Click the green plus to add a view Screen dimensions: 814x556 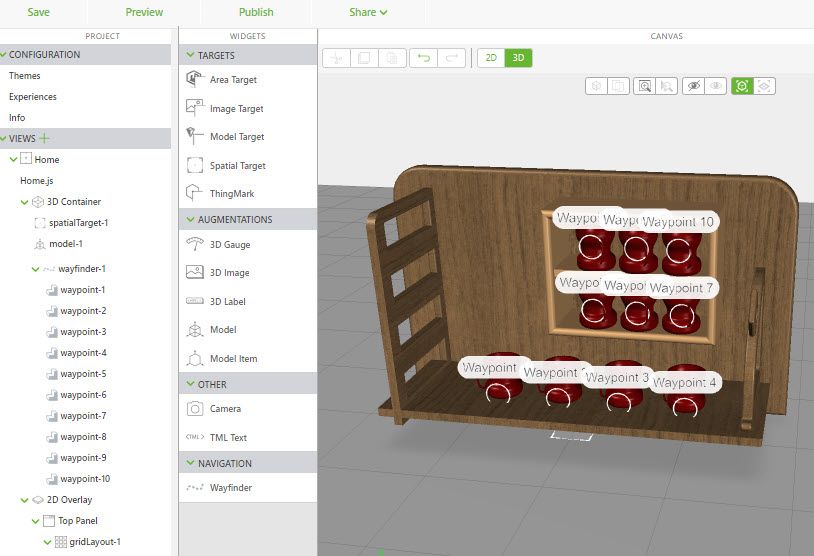tap(45, 138)
